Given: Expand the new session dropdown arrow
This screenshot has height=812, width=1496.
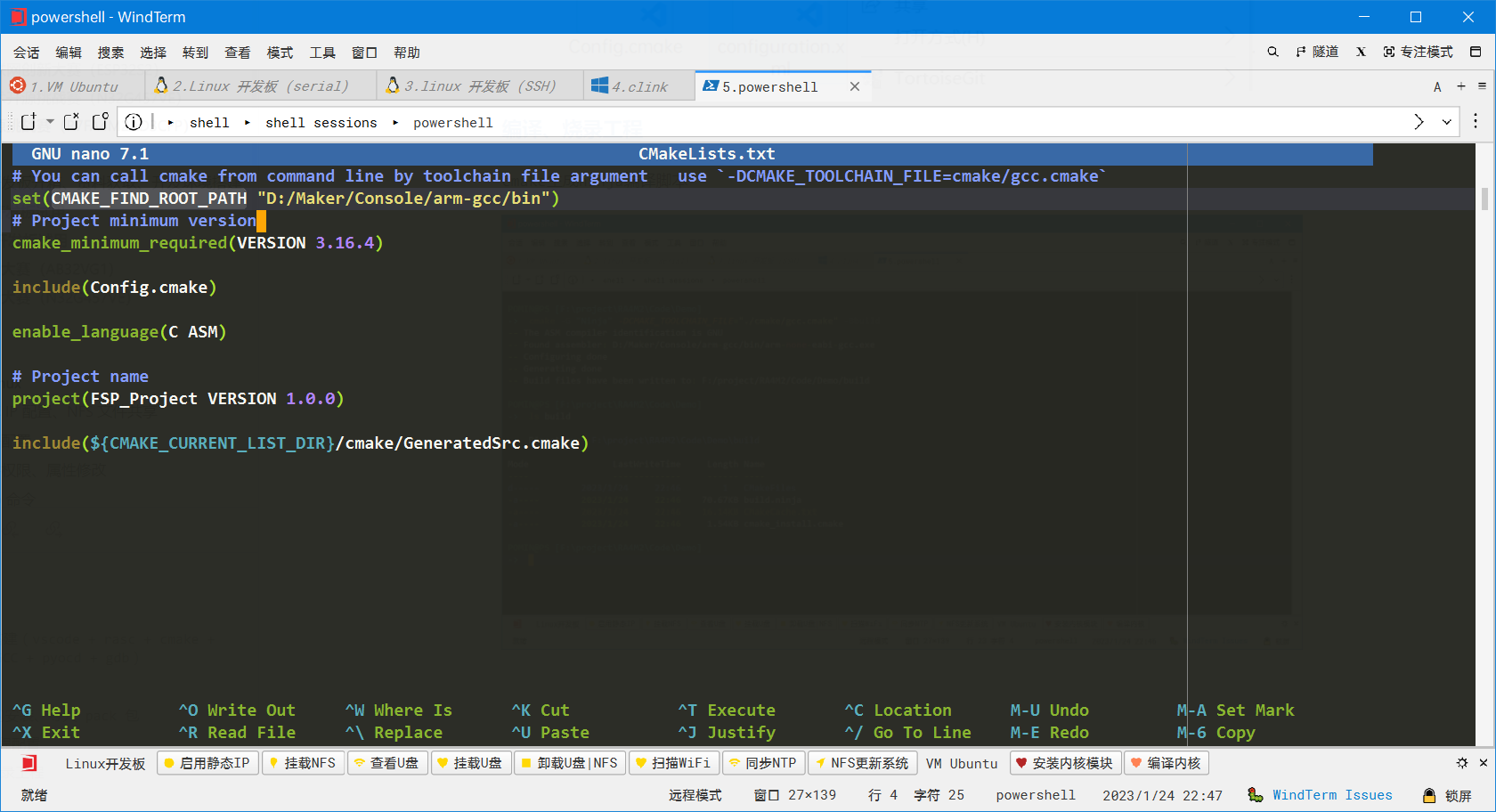Looking at the screenshot, I should click(x=50, y=122).
